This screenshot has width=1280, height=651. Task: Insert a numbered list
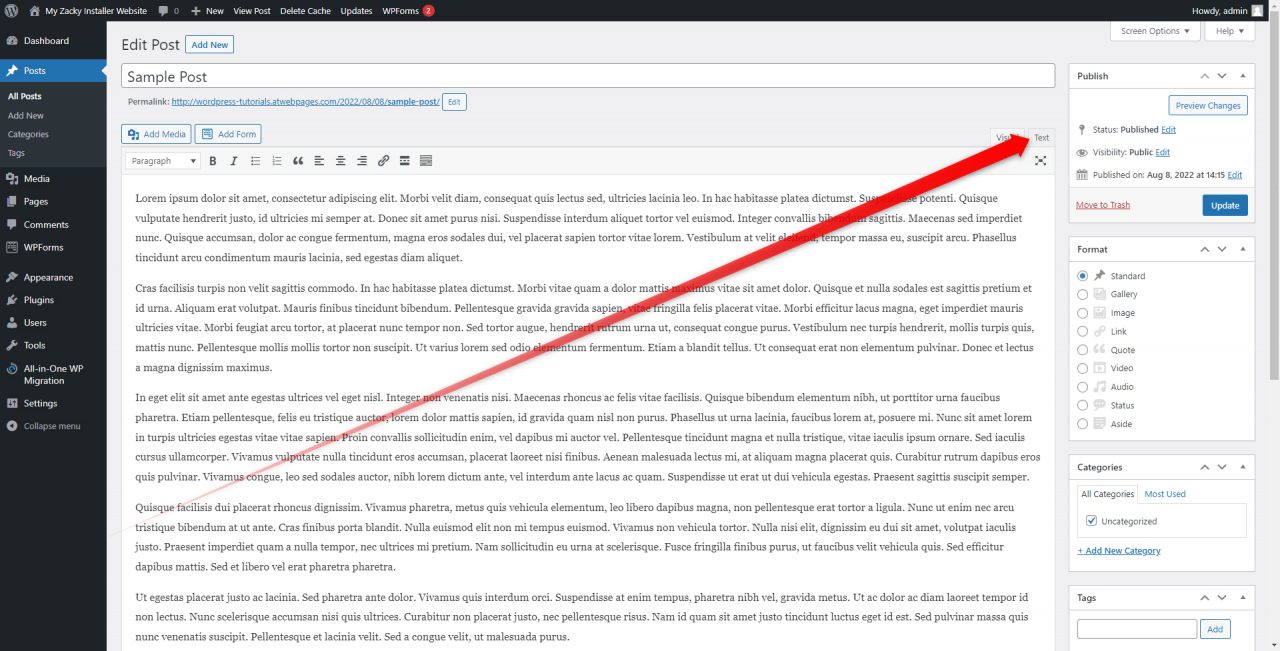point(275,160)
